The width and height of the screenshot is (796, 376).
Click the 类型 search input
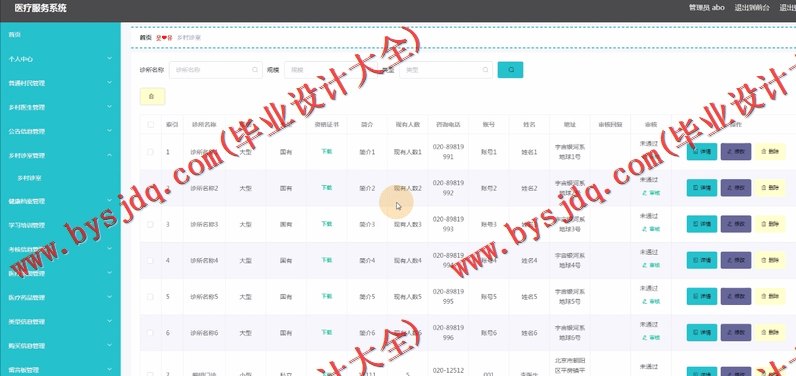coord(446,70)
